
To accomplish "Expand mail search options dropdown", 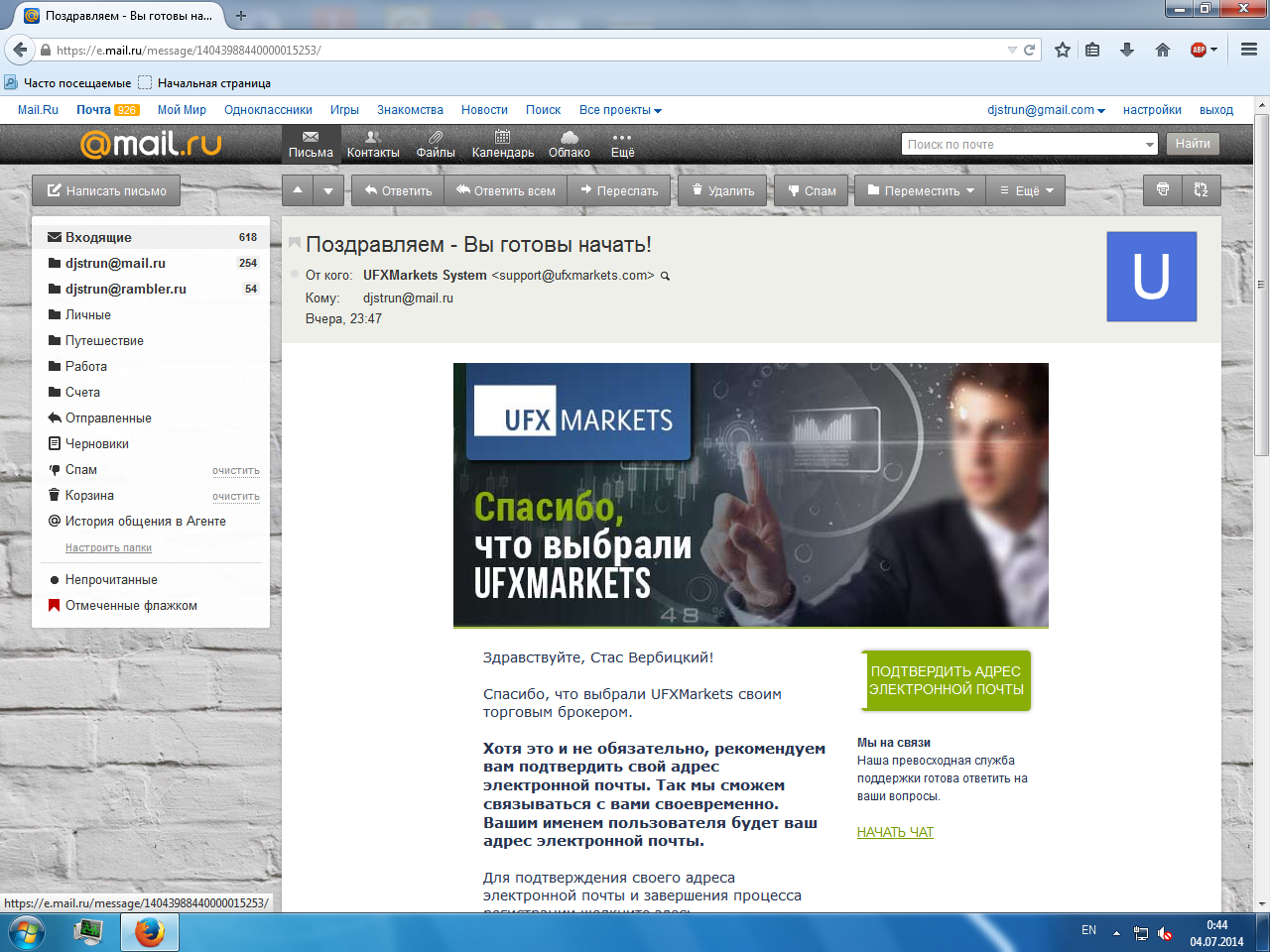I will pos(1150,145).
